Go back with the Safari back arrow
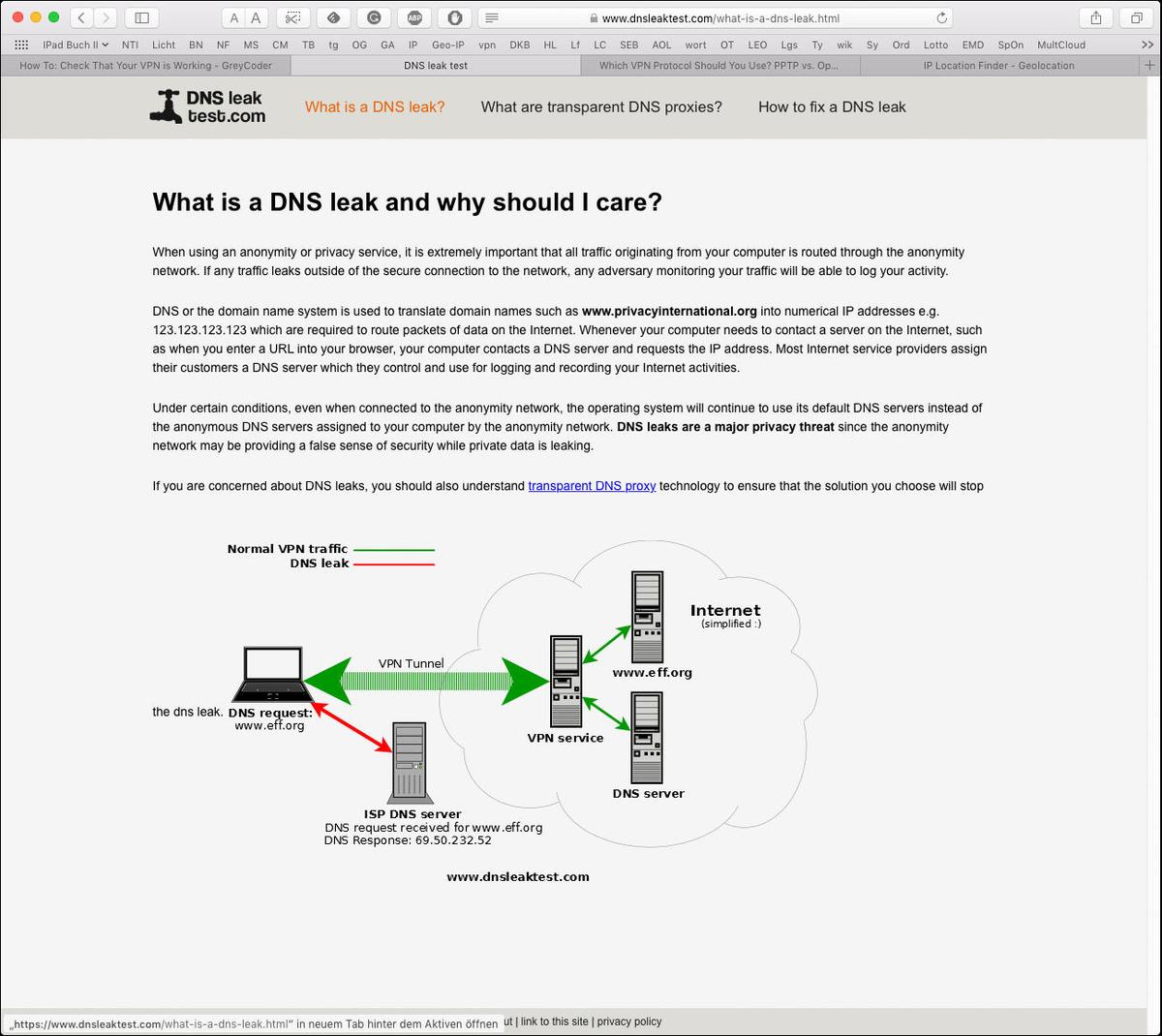Screen dimensions: 1162x1036 pos(81,17)
